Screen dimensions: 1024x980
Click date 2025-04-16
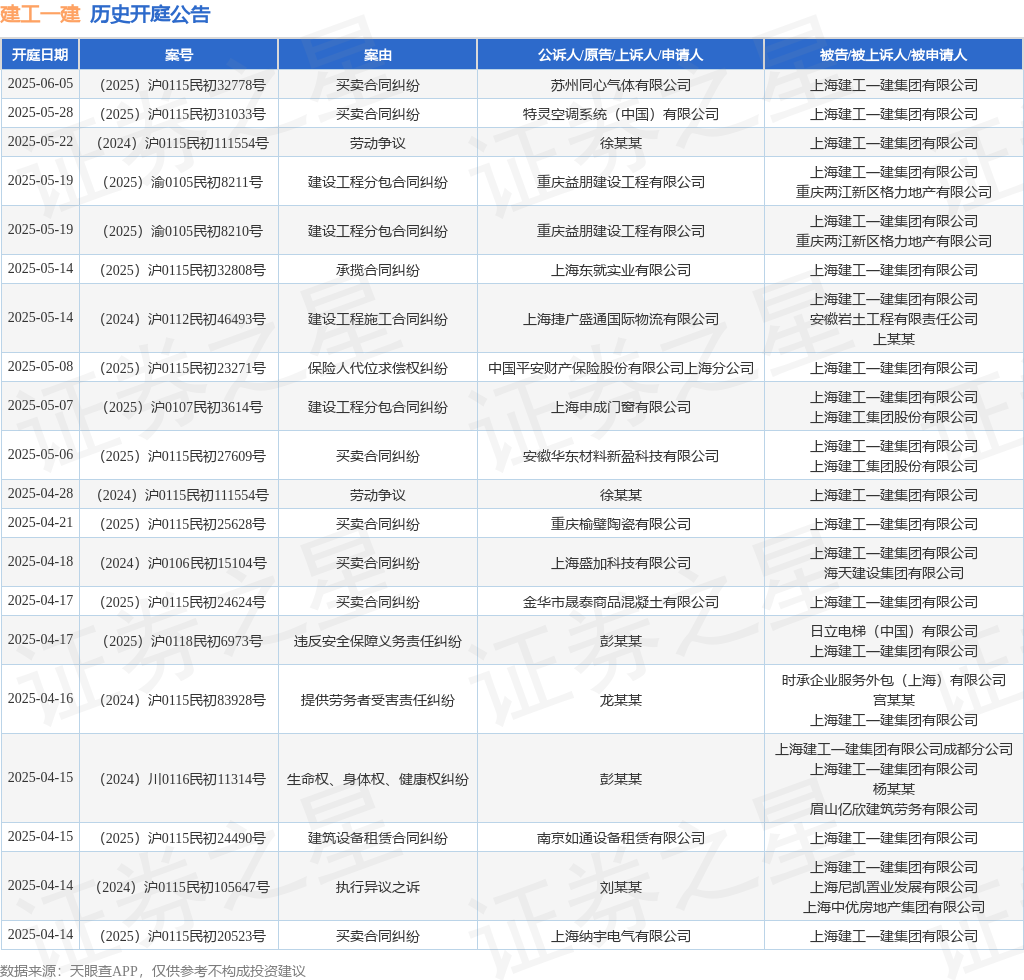[40, 699]
